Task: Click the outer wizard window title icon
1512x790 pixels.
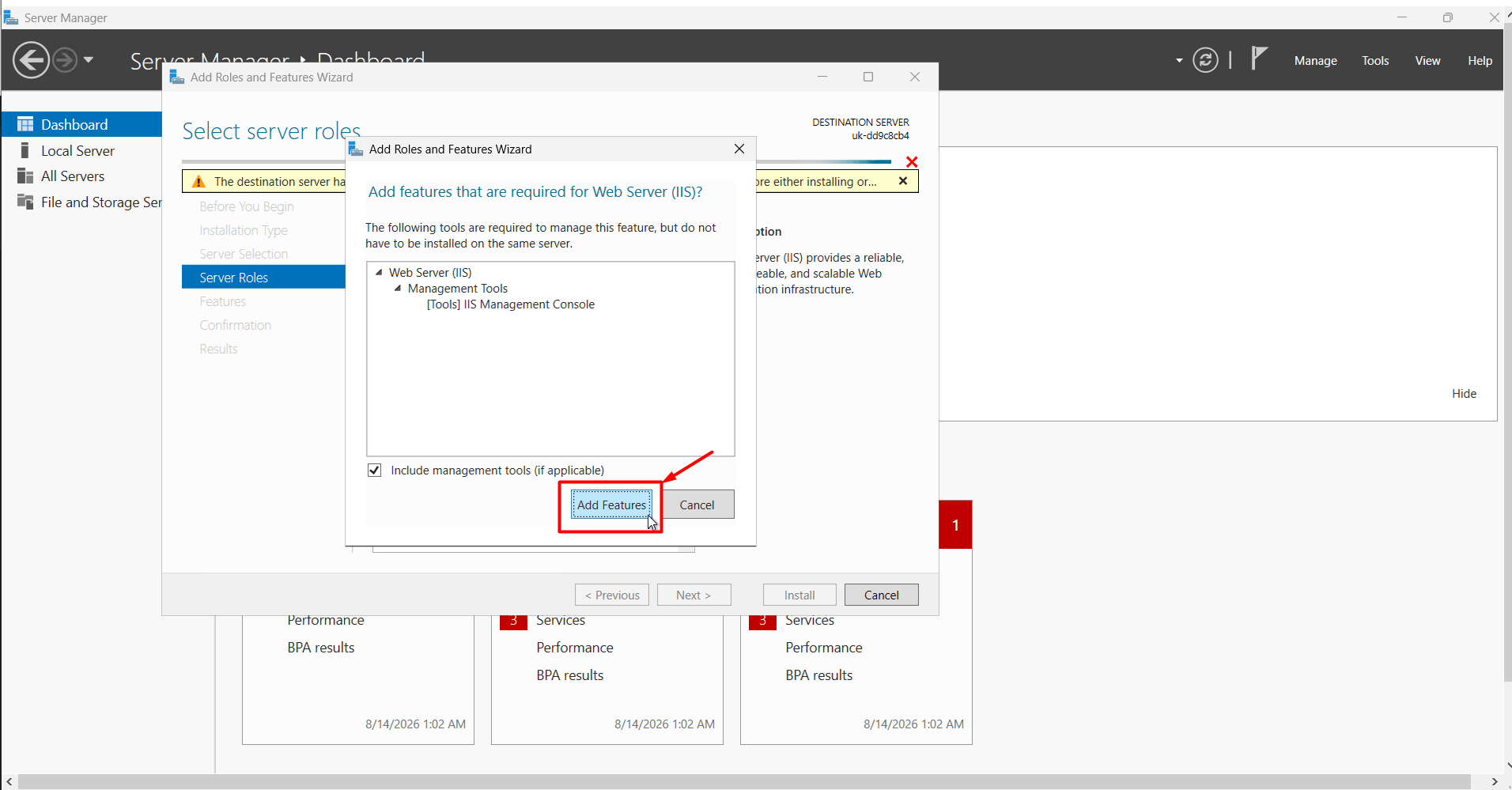Action: coord(177,77)
